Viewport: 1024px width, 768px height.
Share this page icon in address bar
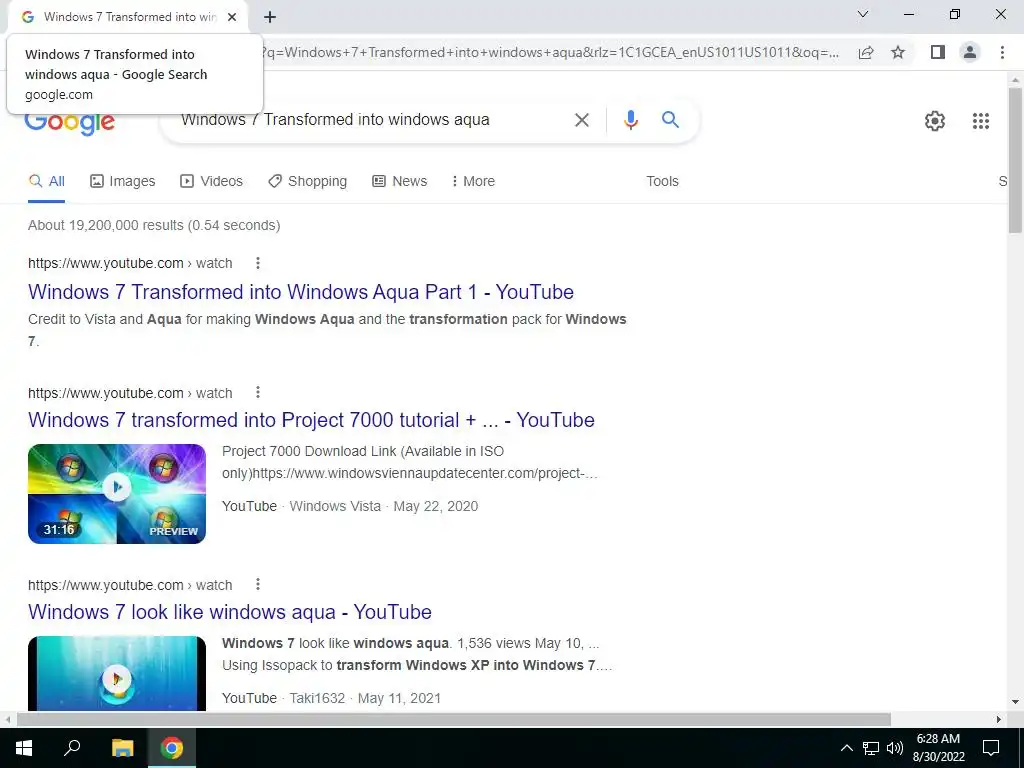(x=866, y=52)
